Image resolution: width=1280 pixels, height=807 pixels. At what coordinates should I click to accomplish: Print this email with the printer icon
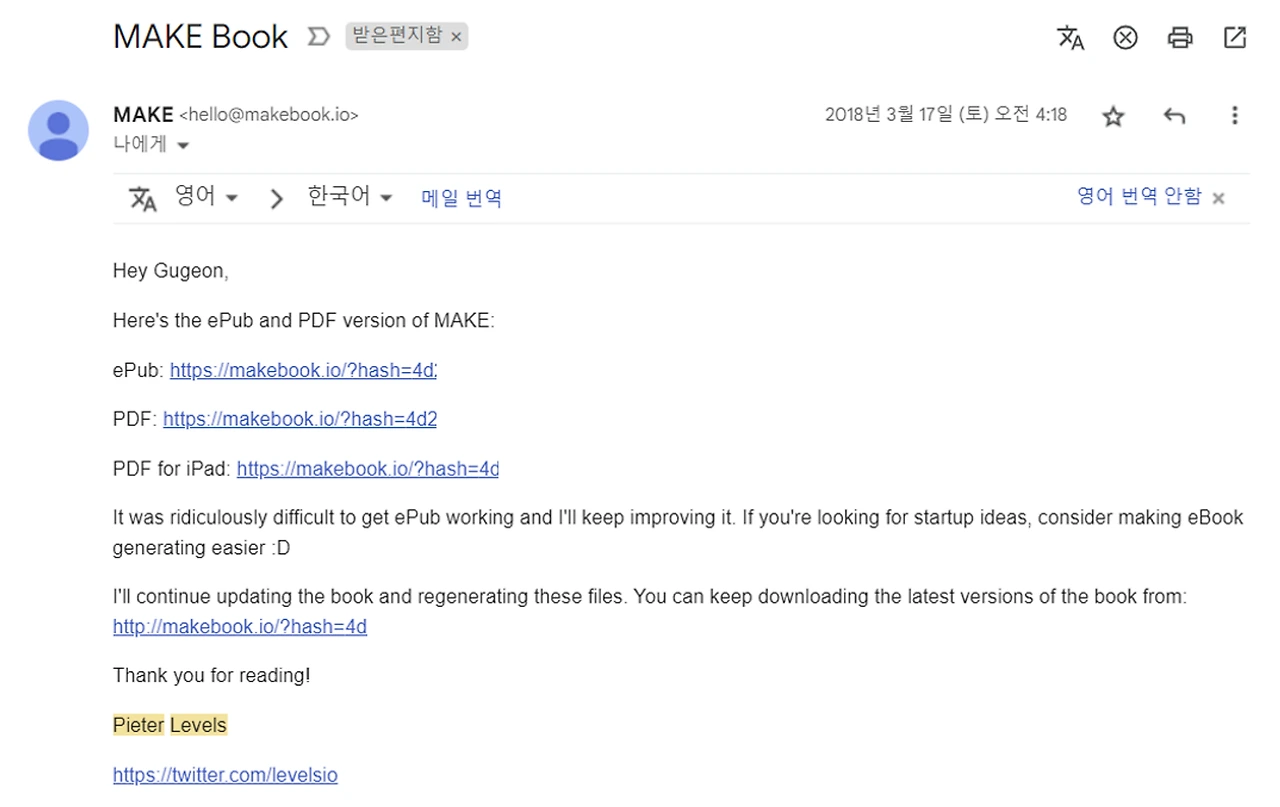click(x=1180, y=38)
